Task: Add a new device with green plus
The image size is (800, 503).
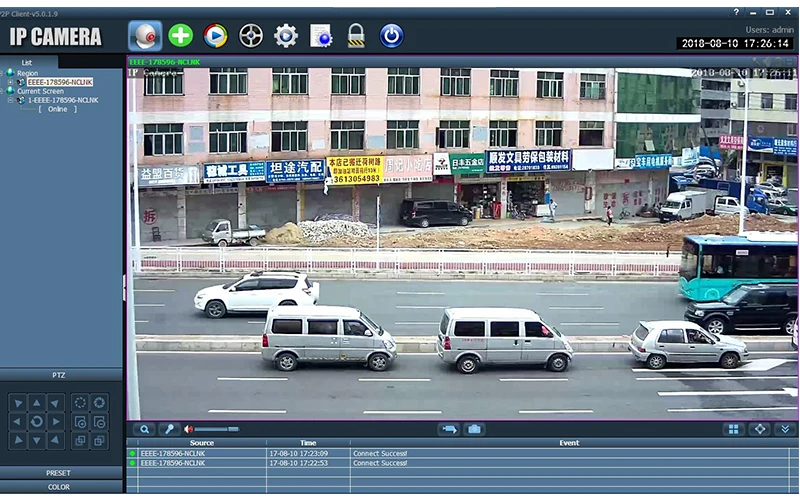Action: (x=181, y=36)
